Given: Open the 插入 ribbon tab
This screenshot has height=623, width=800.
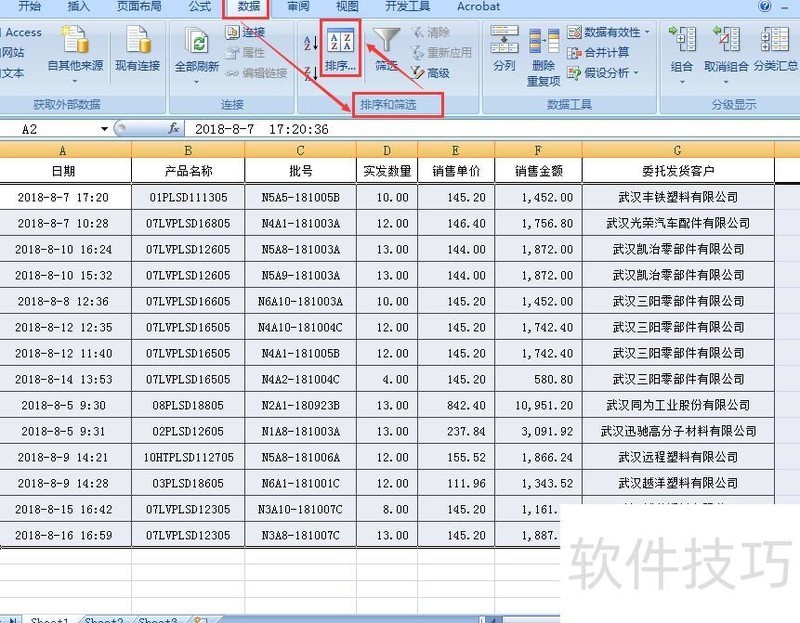Looking at the screenshot, I should 79,7.
